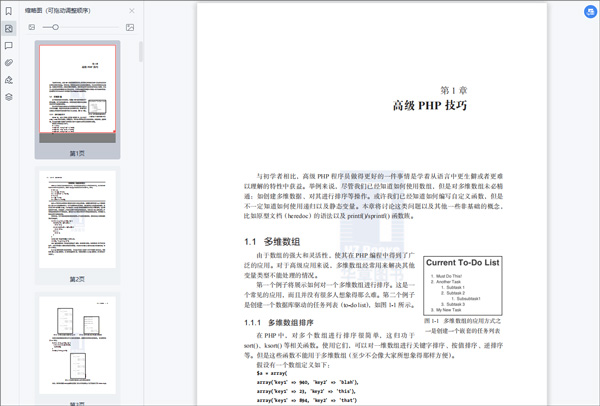Click the Current To-Do List figure

coord(463,286)
